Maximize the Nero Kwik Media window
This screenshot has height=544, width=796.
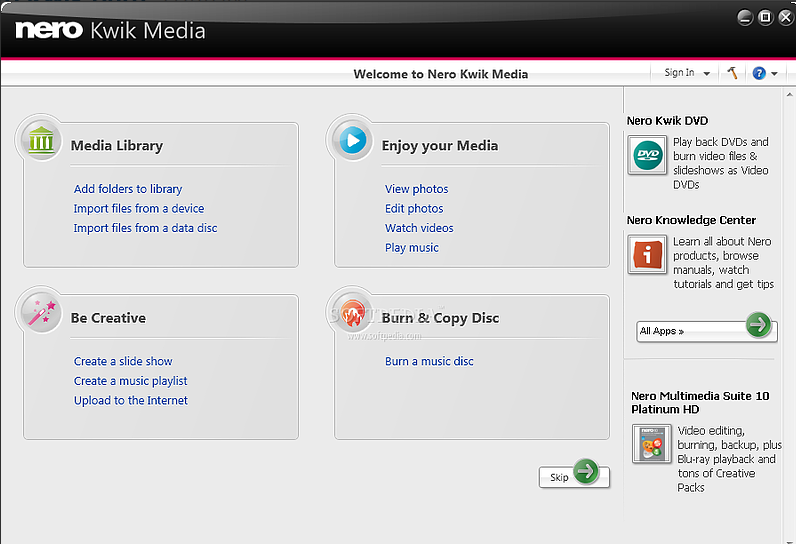765,18
